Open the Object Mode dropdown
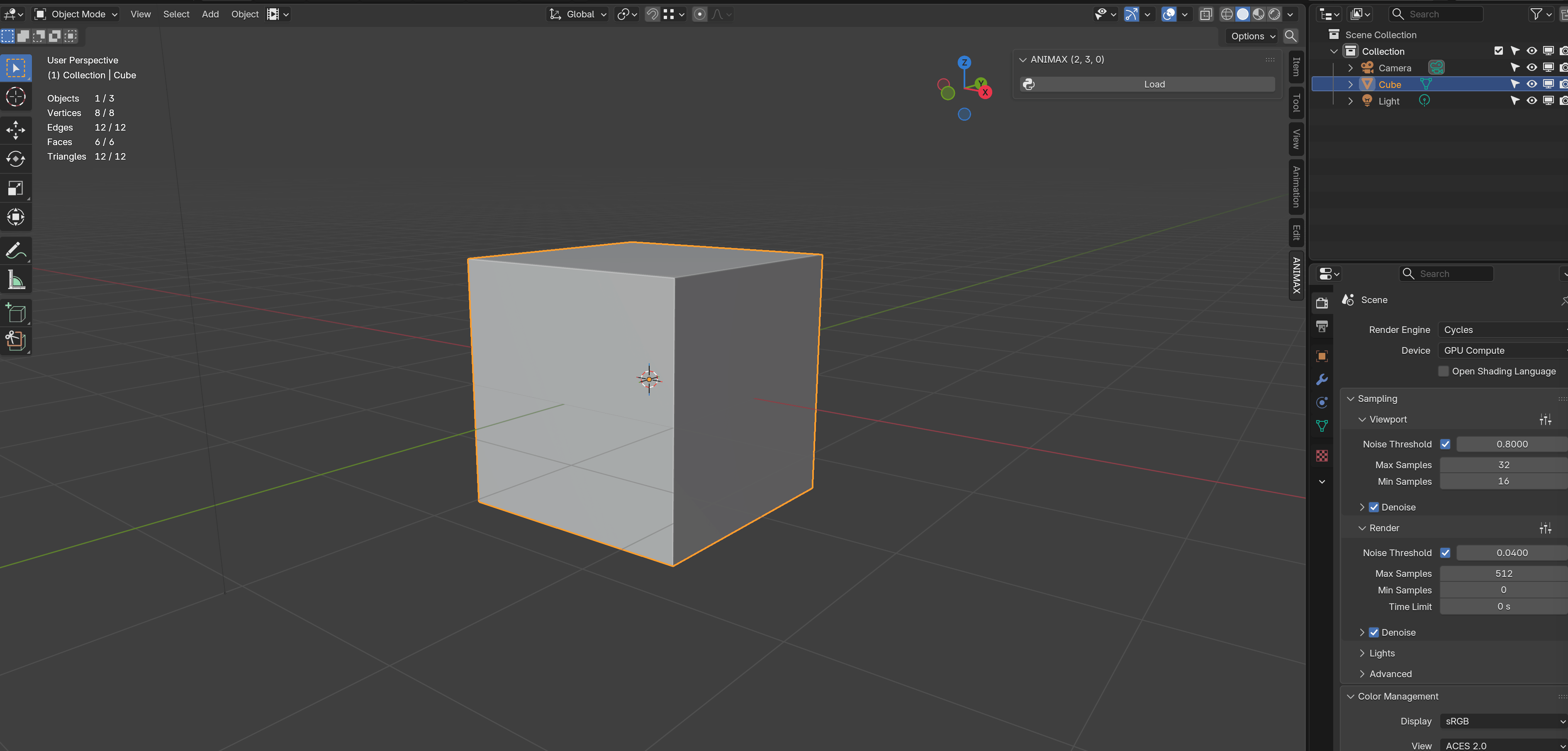This screenshot has height=751, width=1568. tap(76, 14)
